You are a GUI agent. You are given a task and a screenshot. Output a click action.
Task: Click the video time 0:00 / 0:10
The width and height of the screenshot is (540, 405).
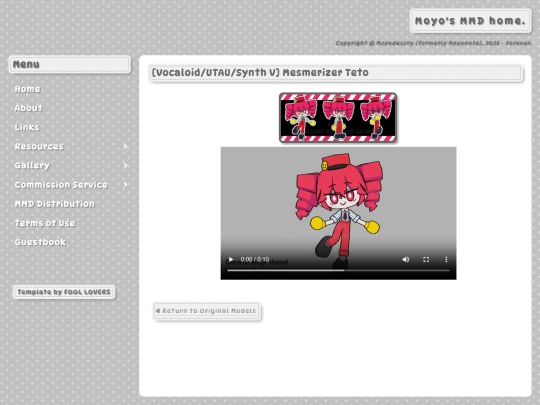[255, 259]
